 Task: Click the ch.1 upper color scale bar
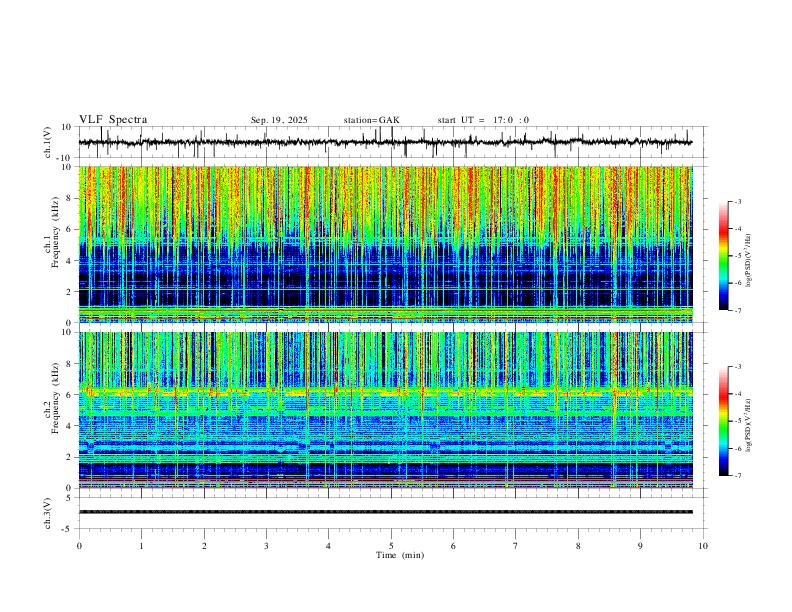[x=723, y=256]
